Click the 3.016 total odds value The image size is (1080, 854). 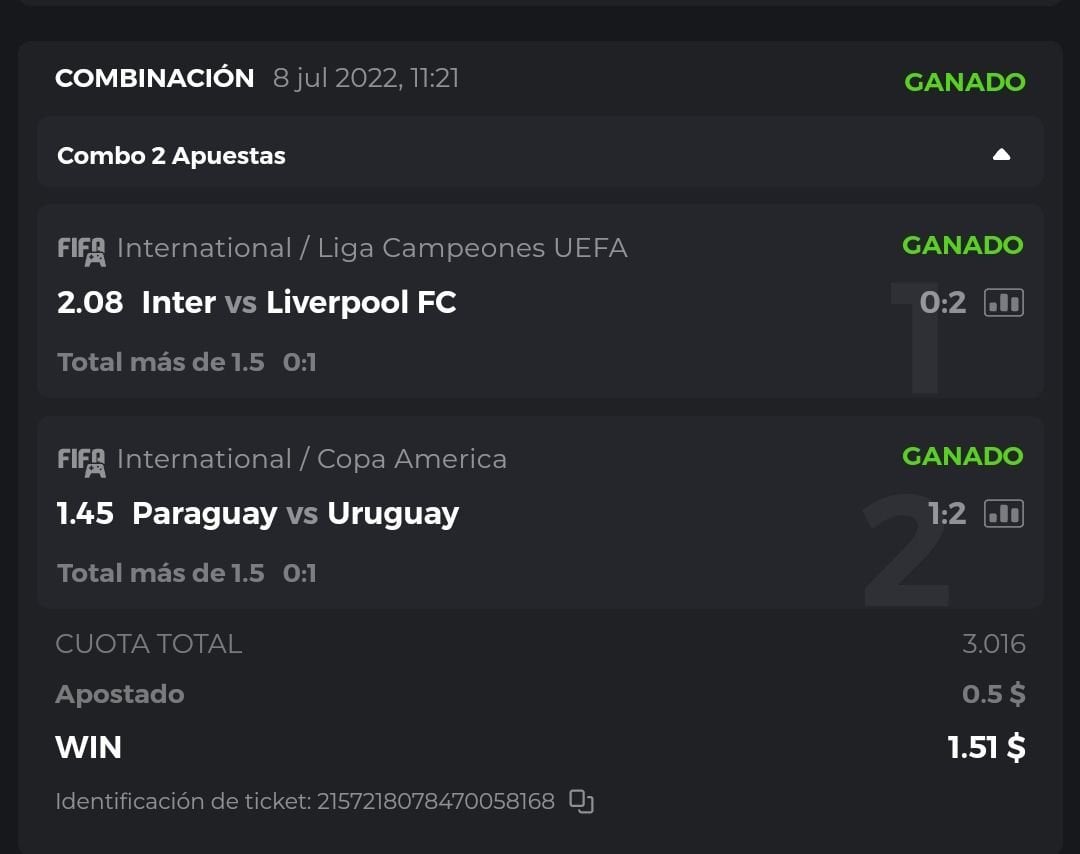click(x=993, y=643)
